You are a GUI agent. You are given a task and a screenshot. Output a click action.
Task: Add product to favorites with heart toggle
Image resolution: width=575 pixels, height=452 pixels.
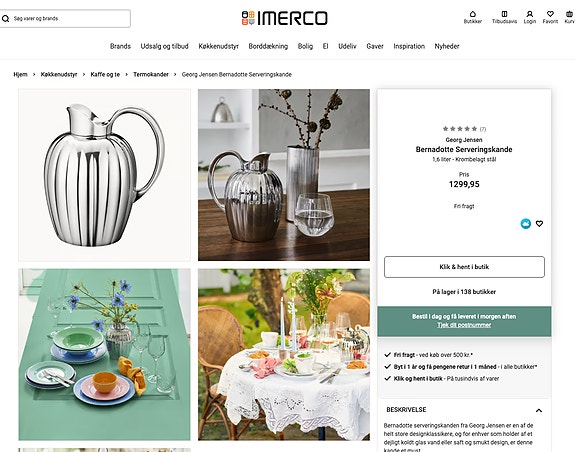point(539,223)
